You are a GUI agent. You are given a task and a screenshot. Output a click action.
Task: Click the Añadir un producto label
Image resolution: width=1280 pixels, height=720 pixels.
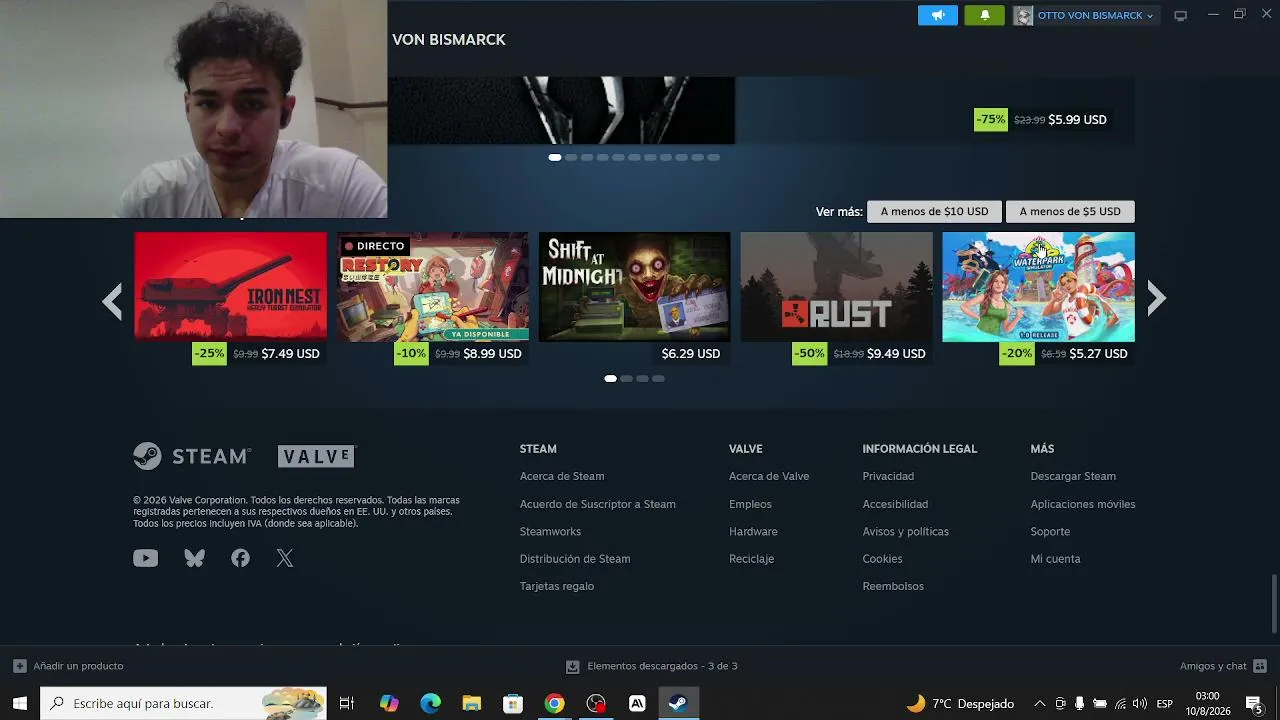78,666
